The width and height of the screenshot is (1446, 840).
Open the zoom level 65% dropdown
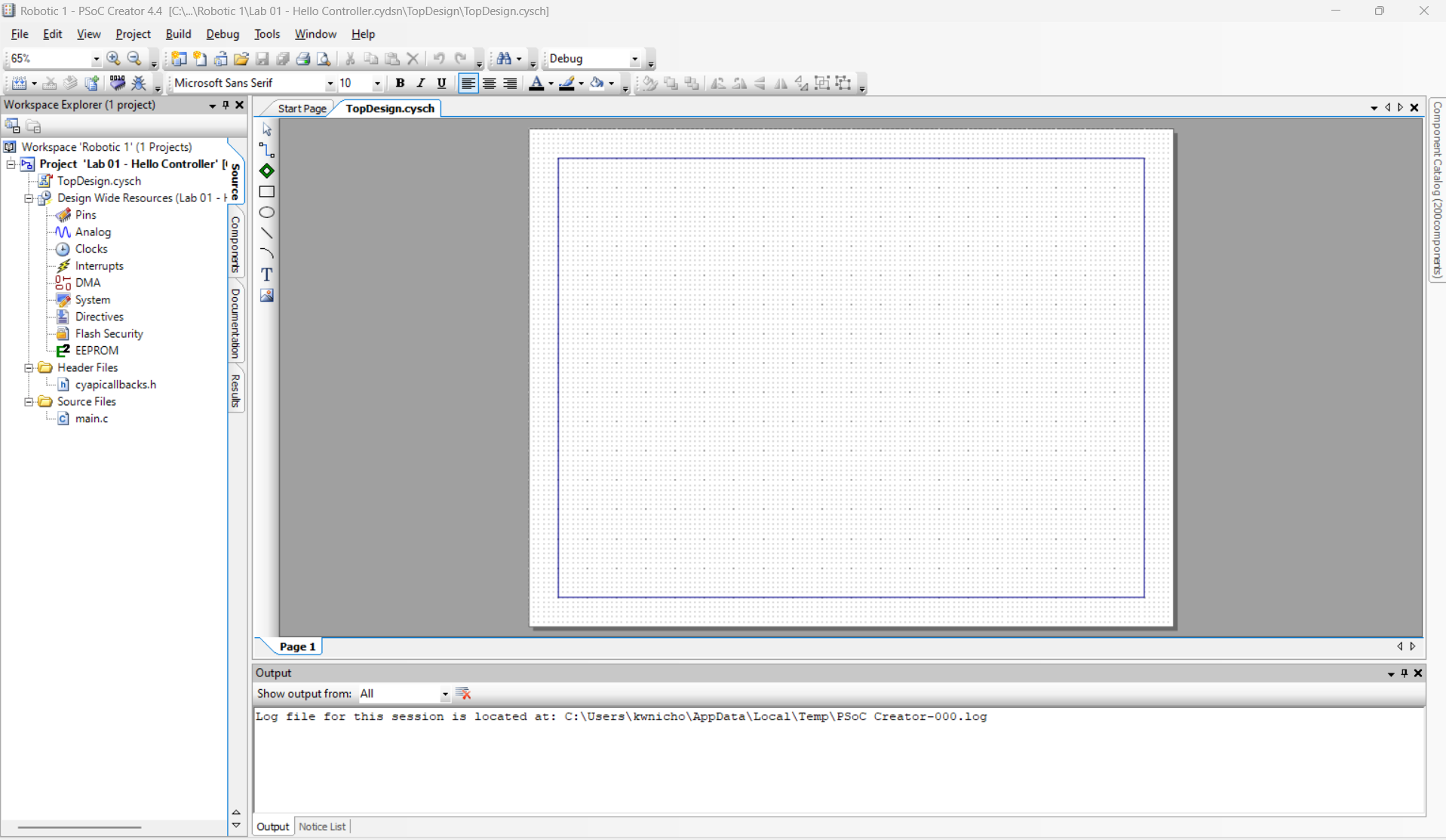[96, 59]
